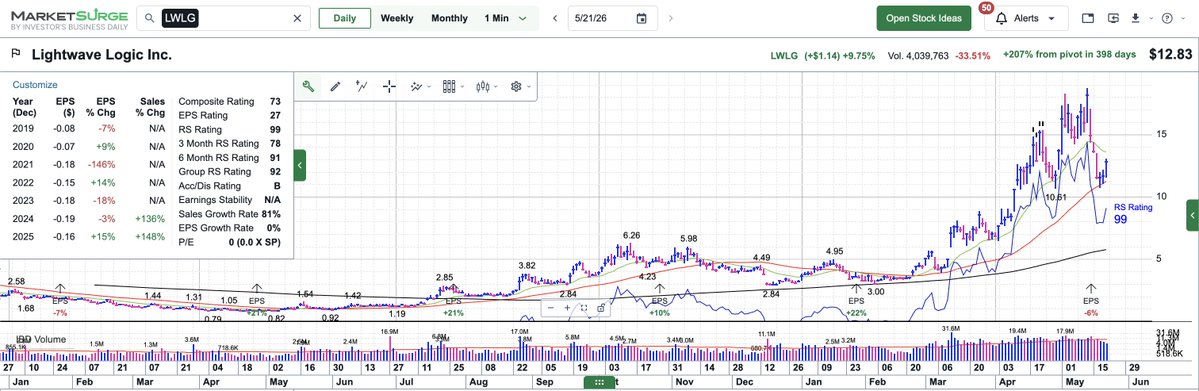1199x391 pixels.
Task: Click the Acc/Dis Rating row
Action: (x=229, y=185)
